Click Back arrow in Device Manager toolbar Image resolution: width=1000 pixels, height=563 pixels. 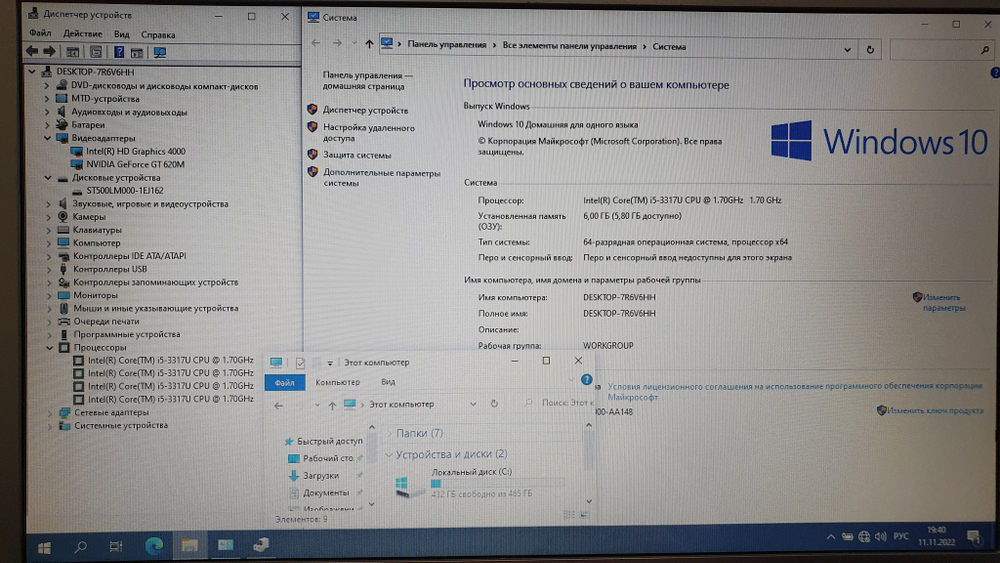(32, 52)
